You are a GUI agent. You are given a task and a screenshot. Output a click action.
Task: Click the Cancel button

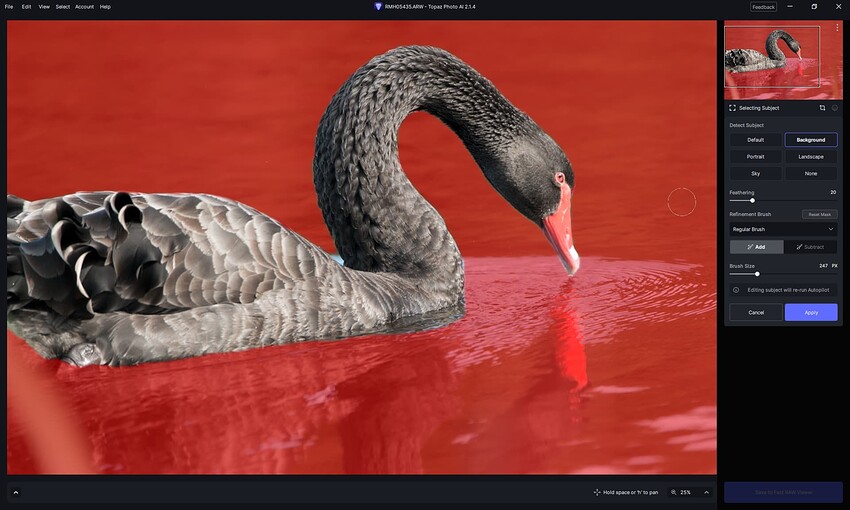[x=756, y=312]
